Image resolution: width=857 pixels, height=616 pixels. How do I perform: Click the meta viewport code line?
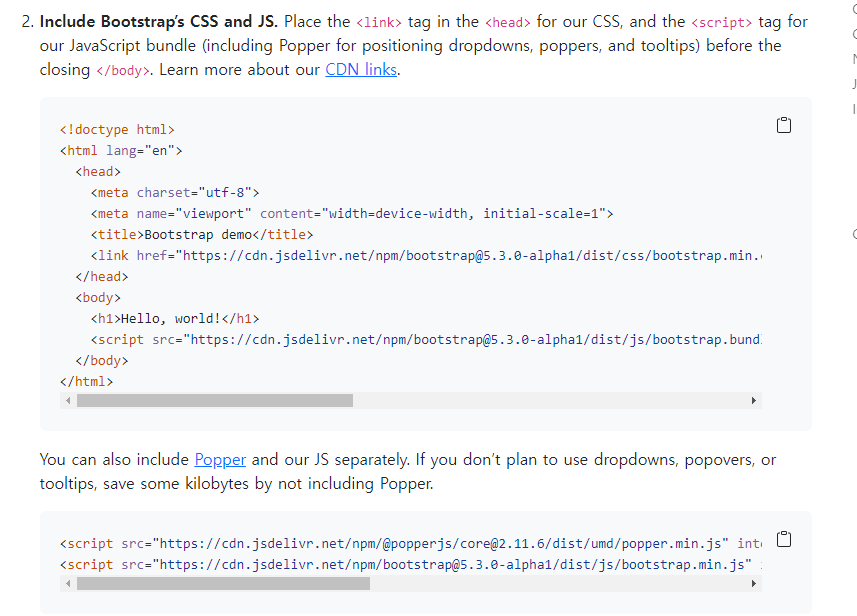pyautogui.click(x=352, y=214)
